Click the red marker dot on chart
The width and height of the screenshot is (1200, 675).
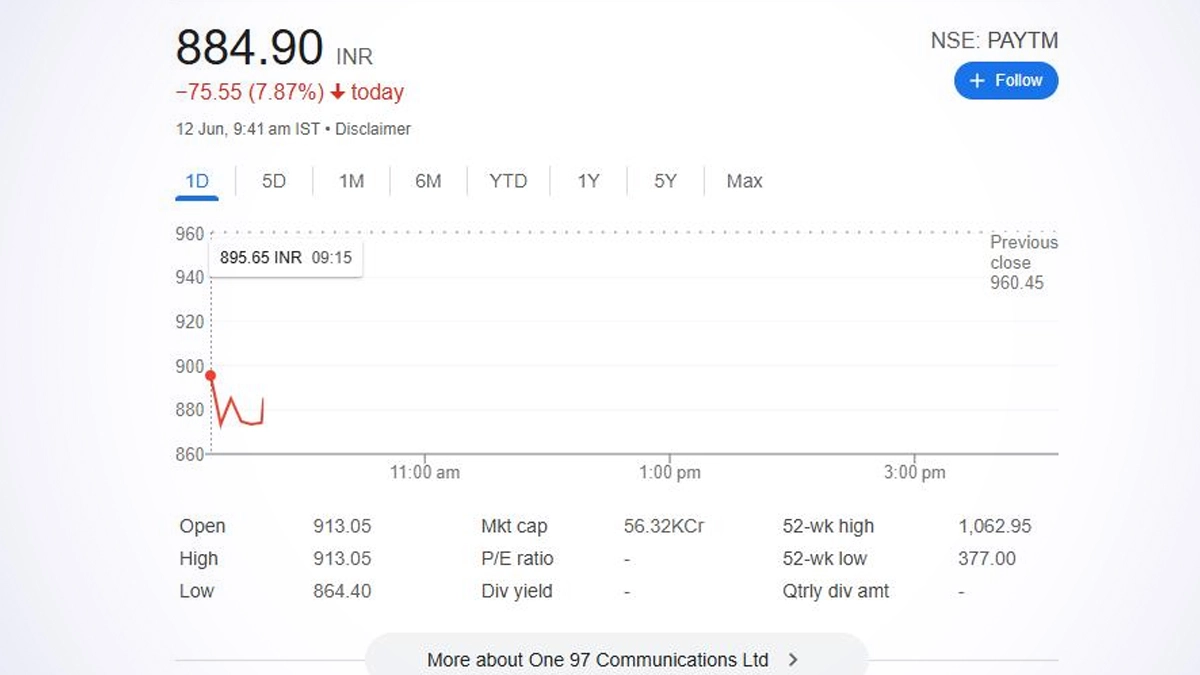coord(210,376)
